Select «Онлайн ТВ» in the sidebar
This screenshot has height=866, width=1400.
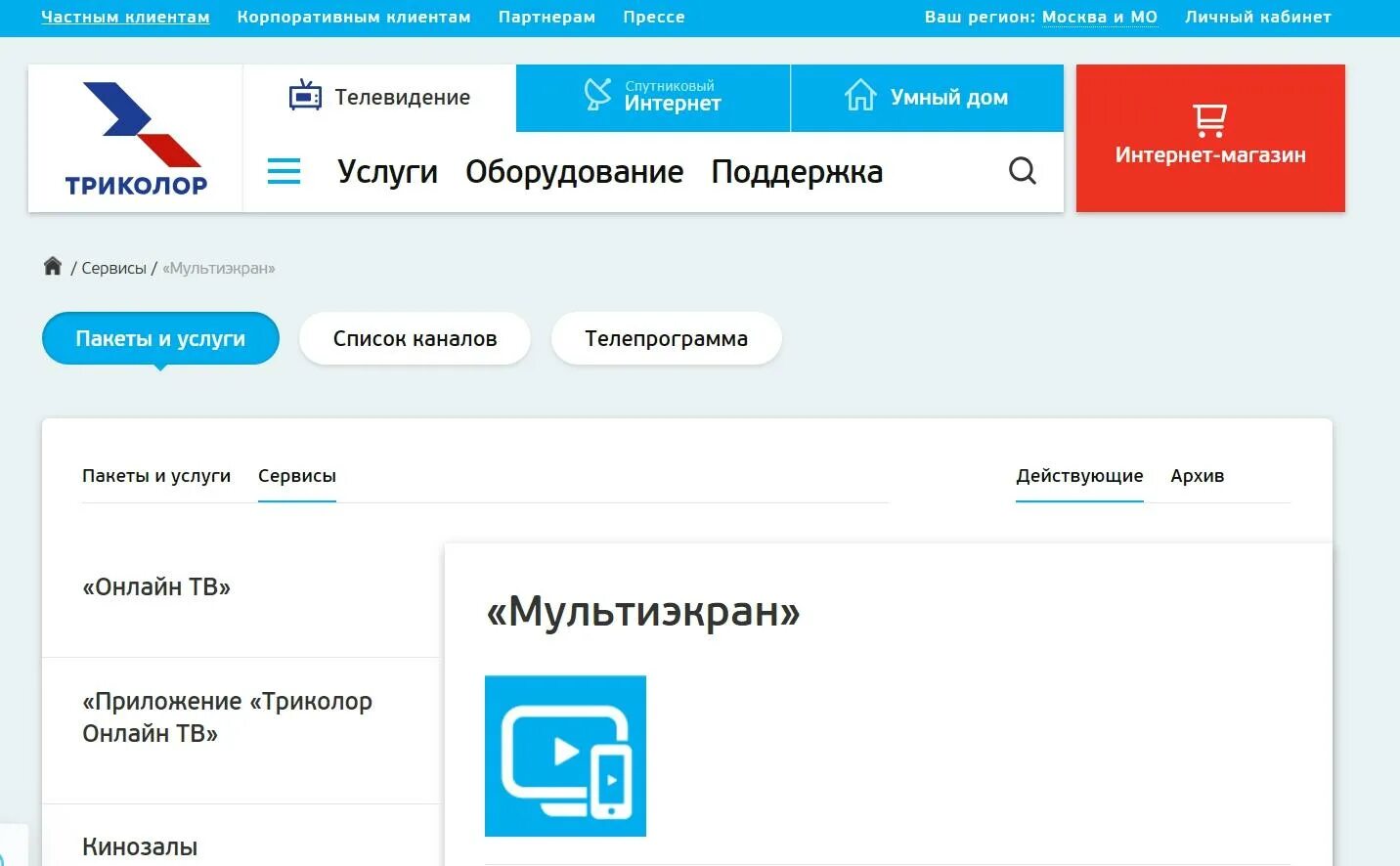tap(156, 587)
